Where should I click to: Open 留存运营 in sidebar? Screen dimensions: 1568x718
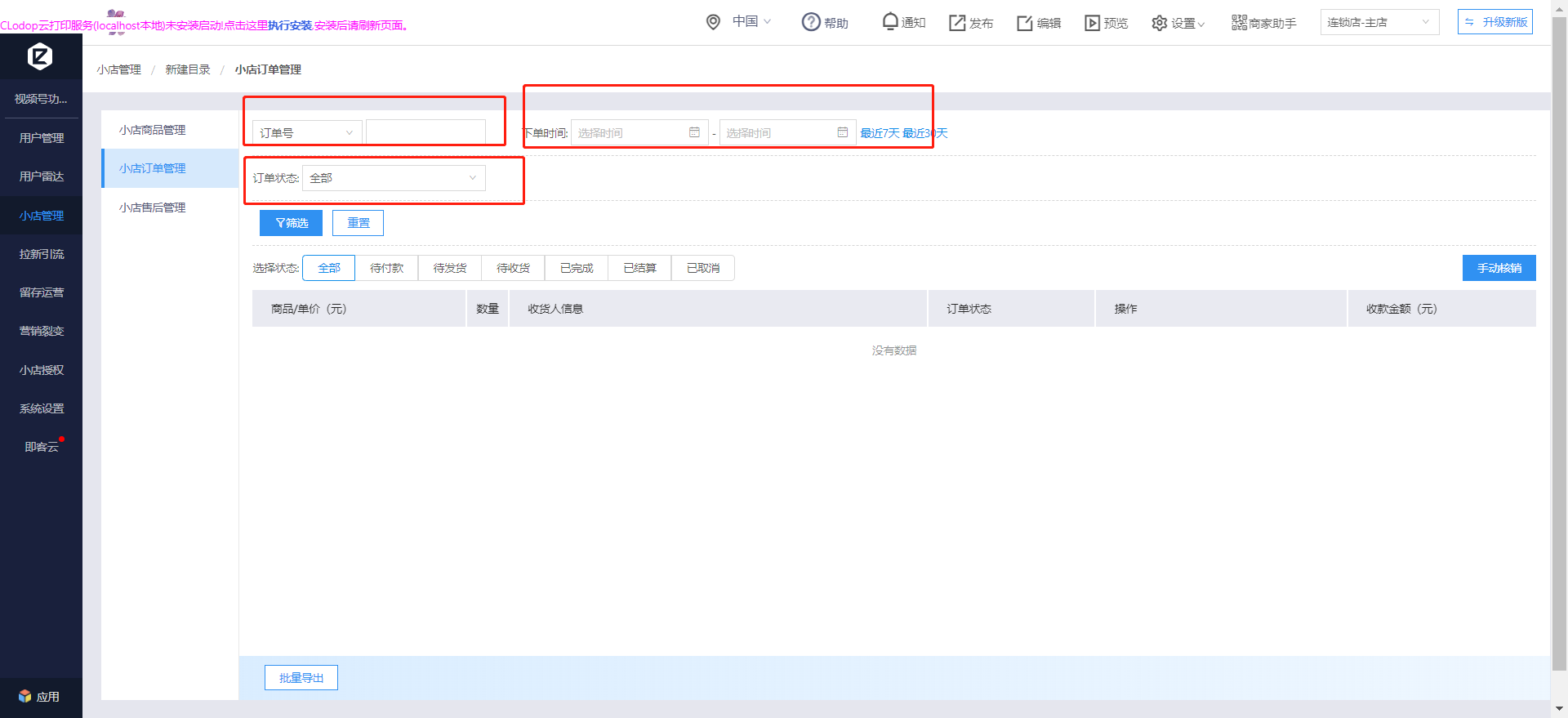coord(41,292)
